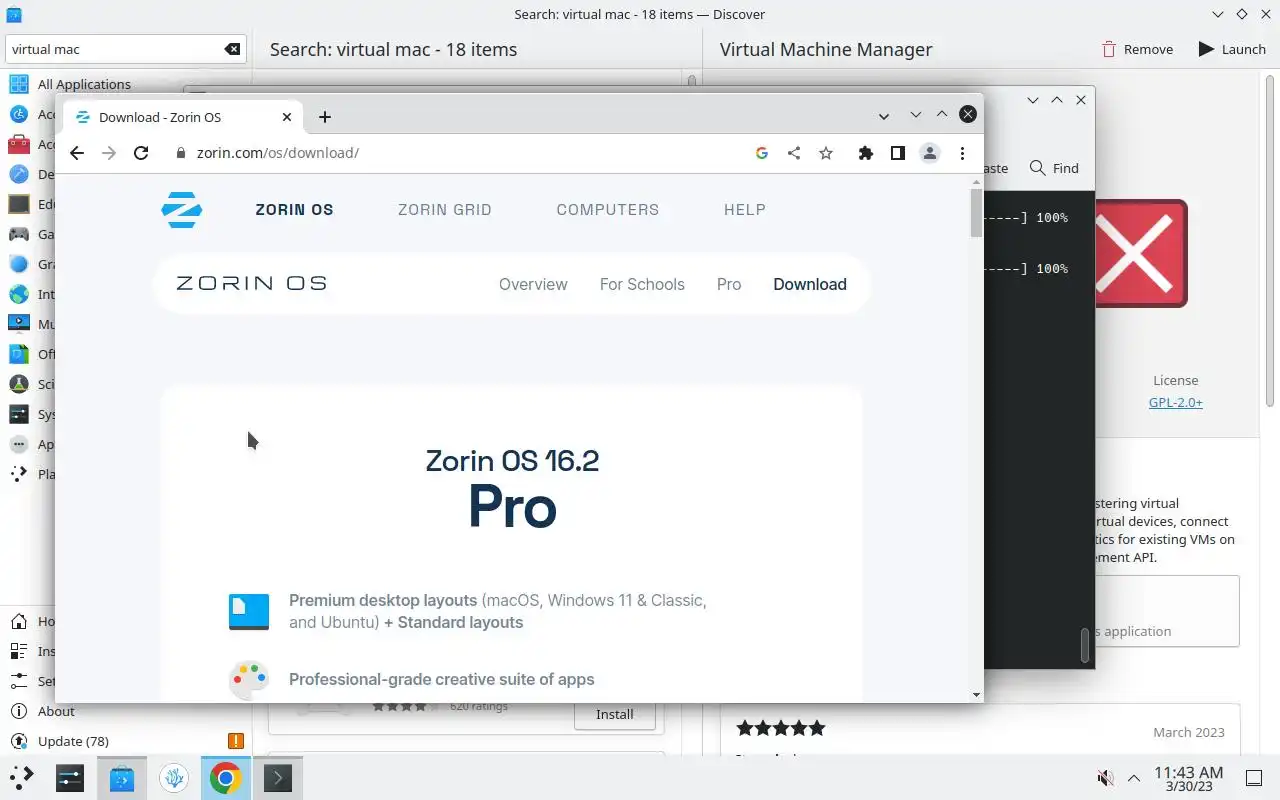
Task: Toggle Chrome side panel
Action: coord(898,153)
